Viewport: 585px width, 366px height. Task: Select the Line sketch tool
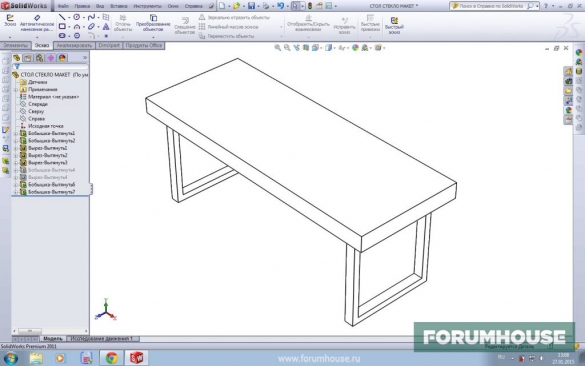pos(62,17)
